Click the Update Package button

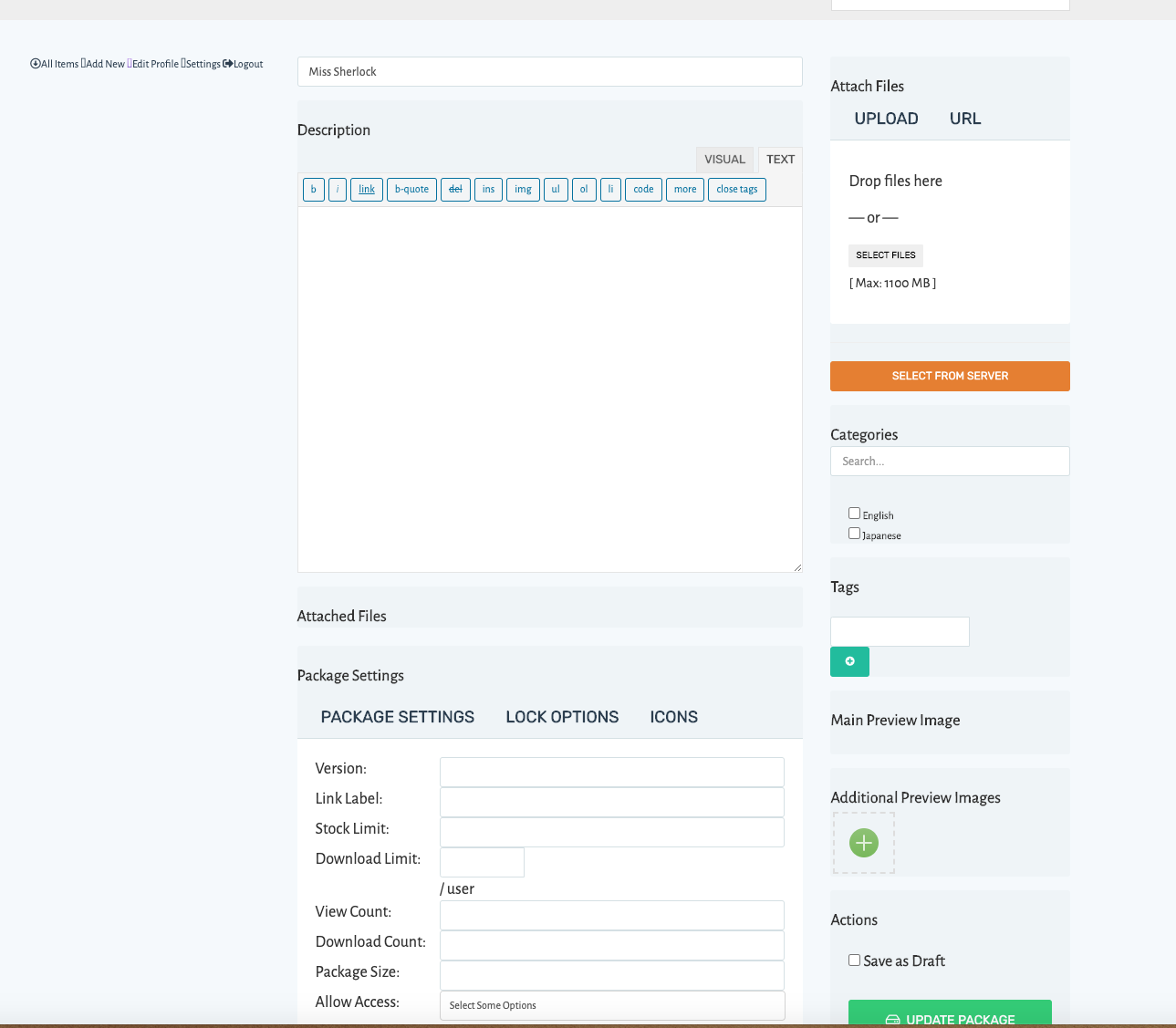click(950, 1014)
